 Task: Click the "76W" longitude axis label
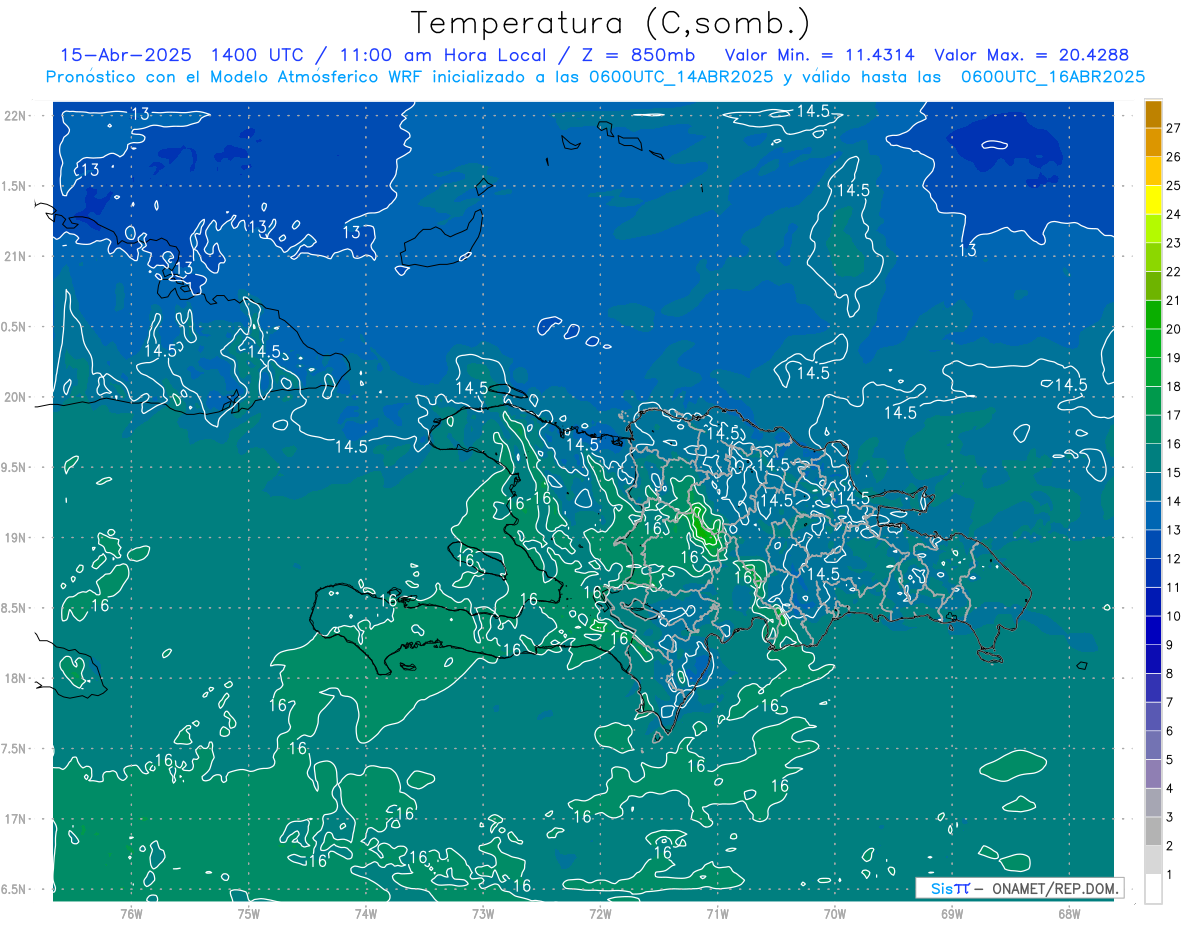131,913
